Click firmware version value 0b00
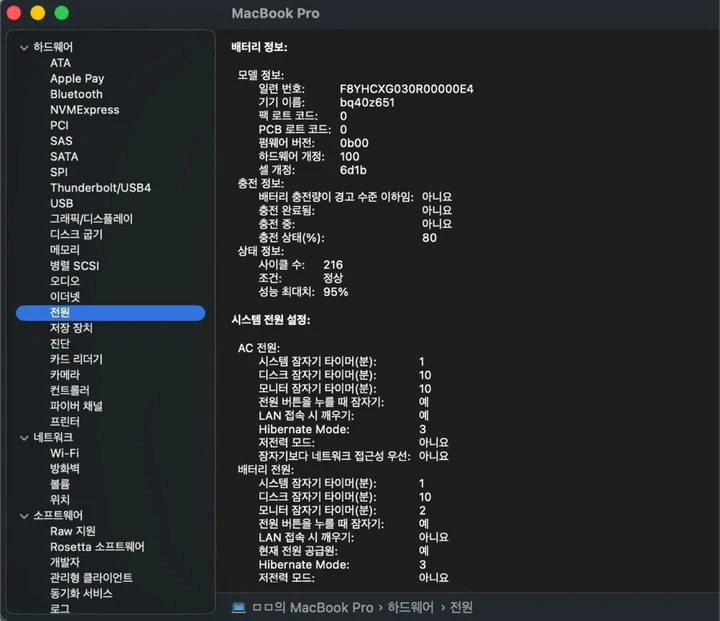The width and height of the screenshot is (720, 621). (x=354, y=143)
